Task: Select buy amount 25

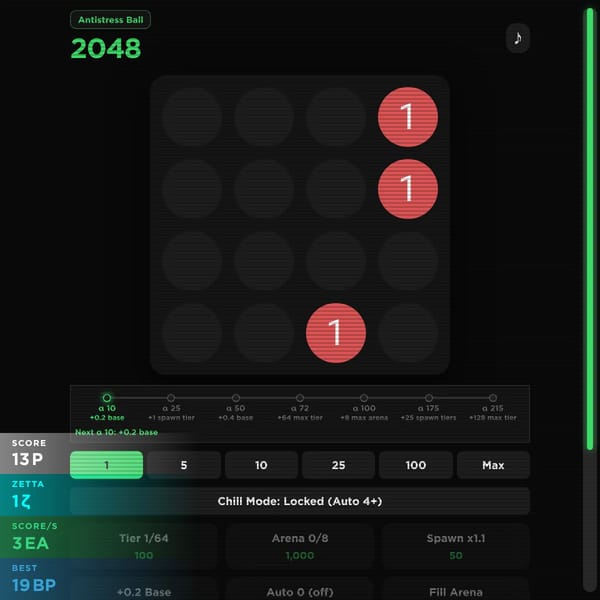Action: [338, 465]
